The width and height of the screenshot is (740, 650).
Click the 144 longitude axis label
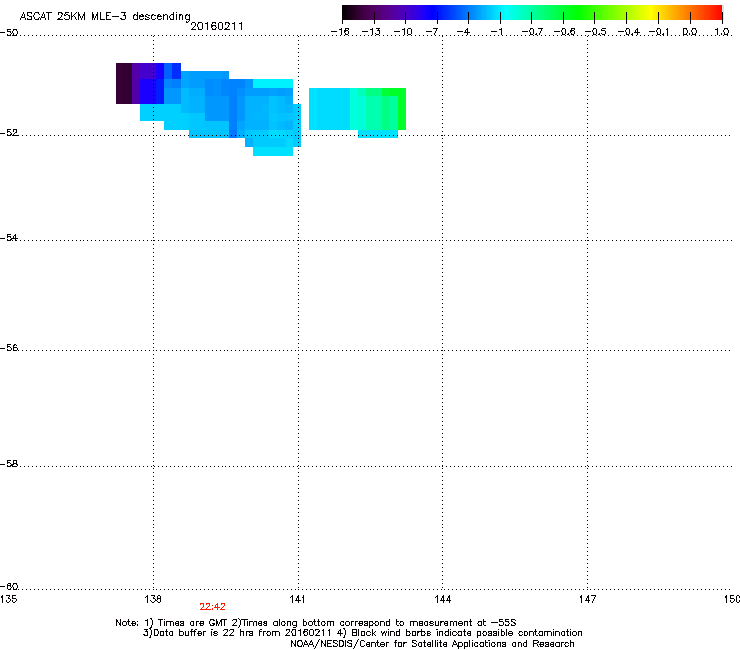coord(442,599)
